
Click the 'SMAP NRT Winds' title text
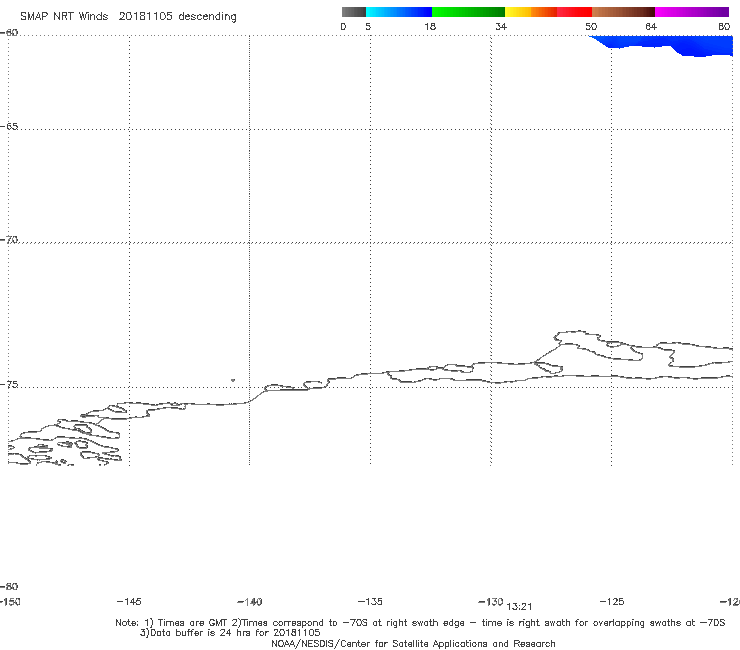click(64, 17)
